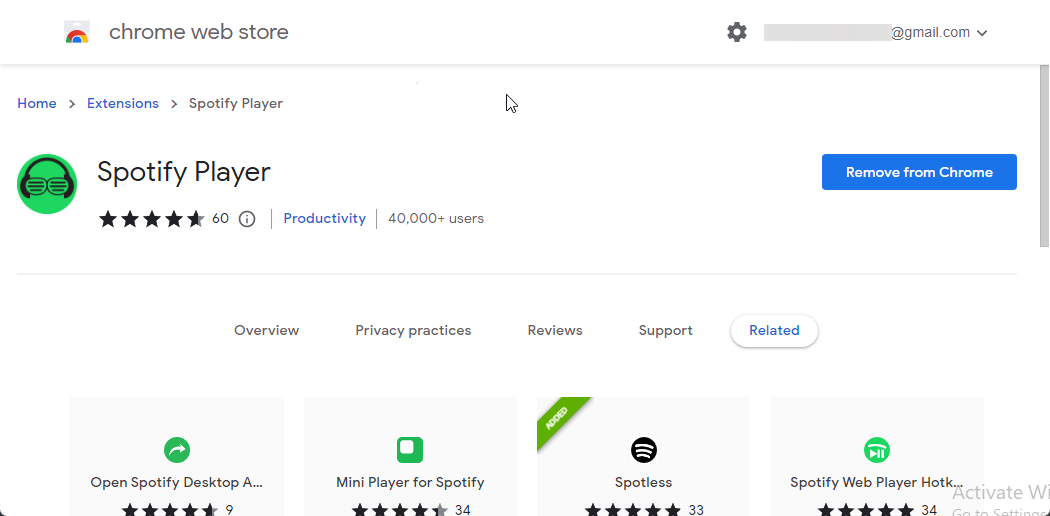The width and height of the screenshot is (1050, 516).
Task: Click the five-star rating of Spotify Player
Action: pos(151,219)
